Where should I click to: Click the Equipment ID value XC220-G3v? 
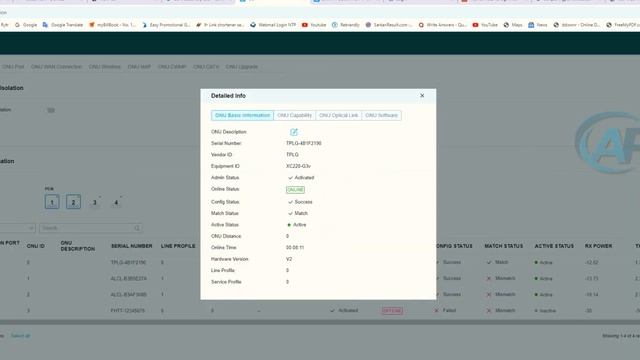click(x=298, y=166)
